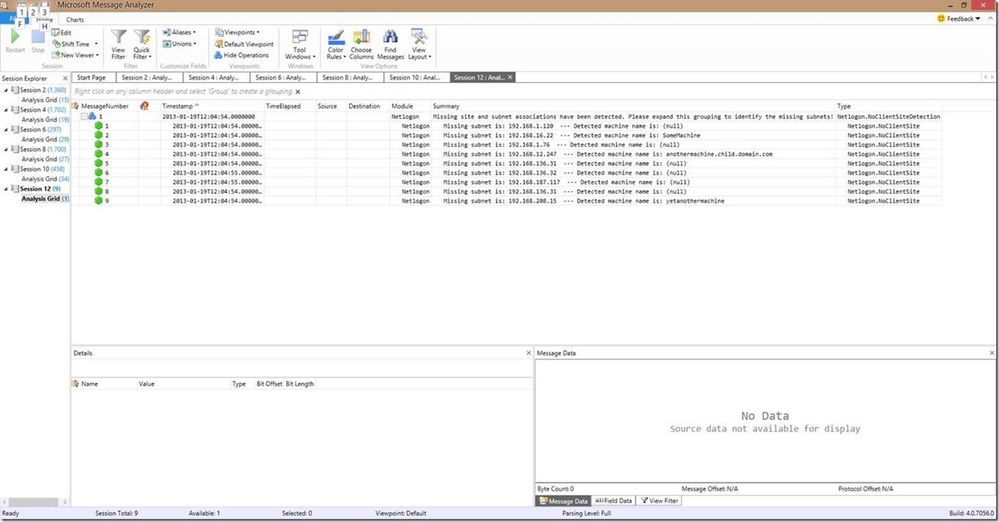Collapse Session 4 tree node
Screen dimensions: 999x522
point(6,110)
